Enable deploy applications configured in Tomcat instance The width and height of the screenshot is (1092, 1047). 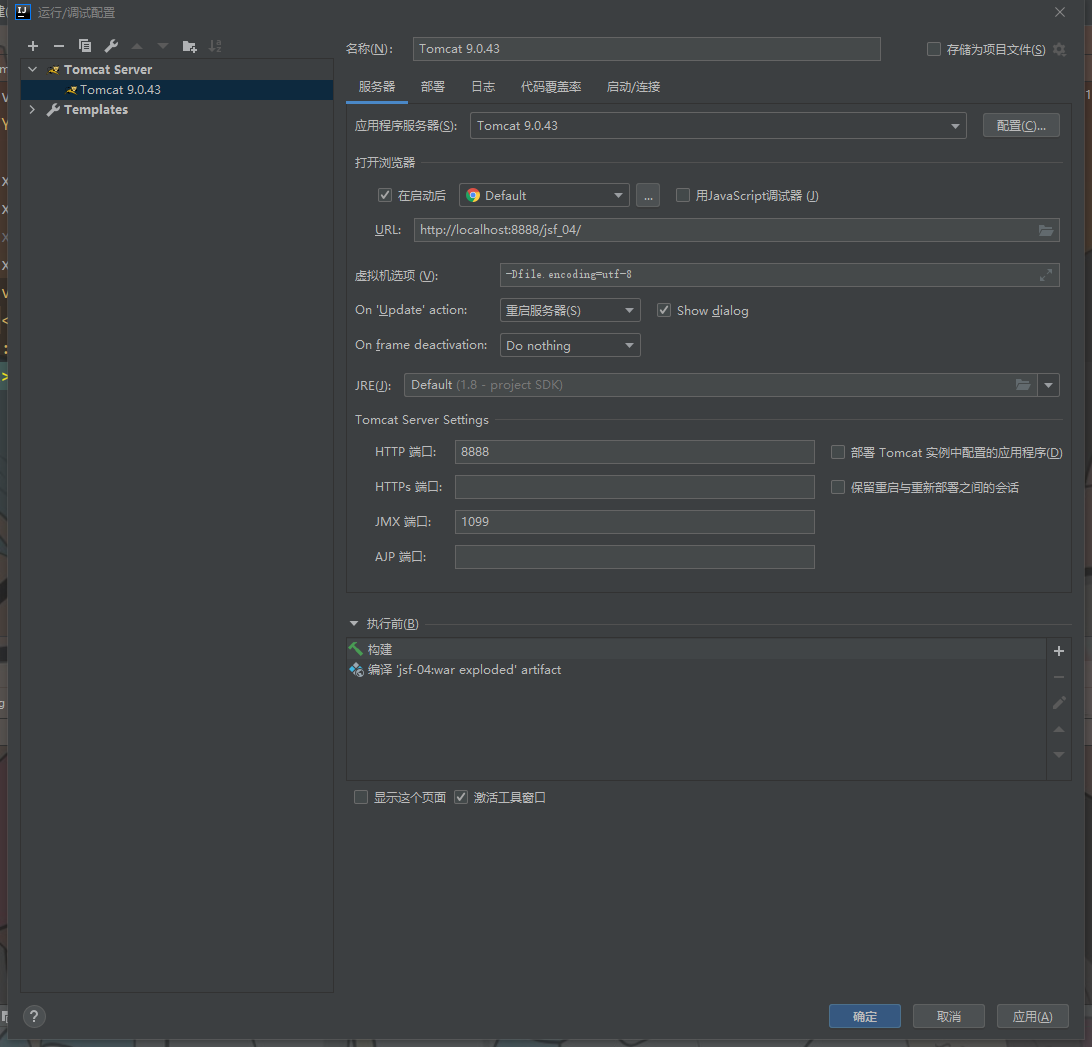(x=838, y=452)
